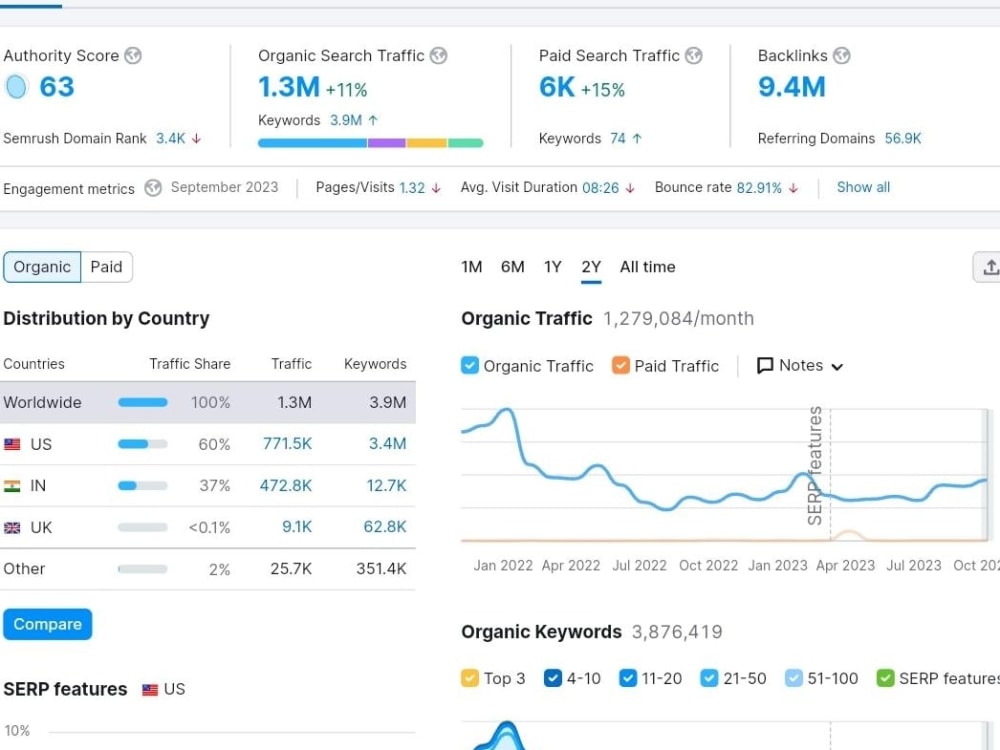Open the Notes dropdown chevron
The image size is (1000, 750).
[x=837, y=367]
